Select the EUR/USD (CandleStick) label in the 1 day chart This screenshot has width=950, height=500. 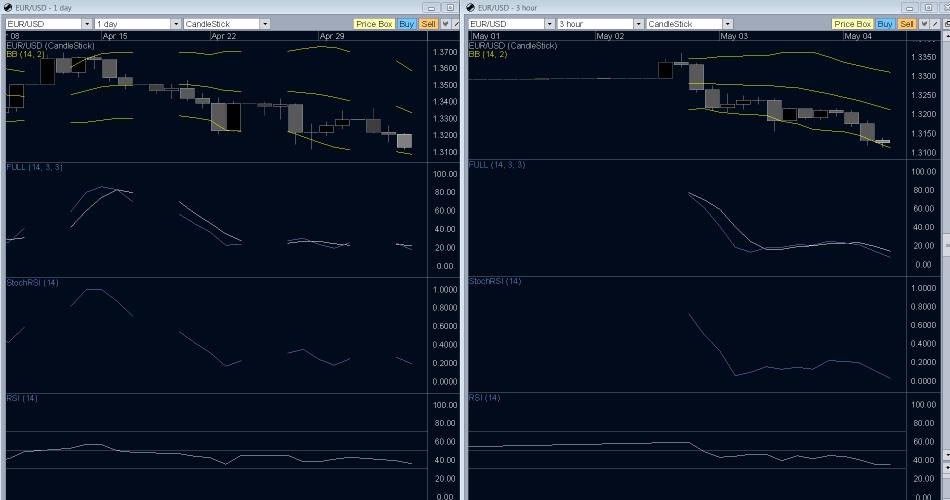click(50, 45)
